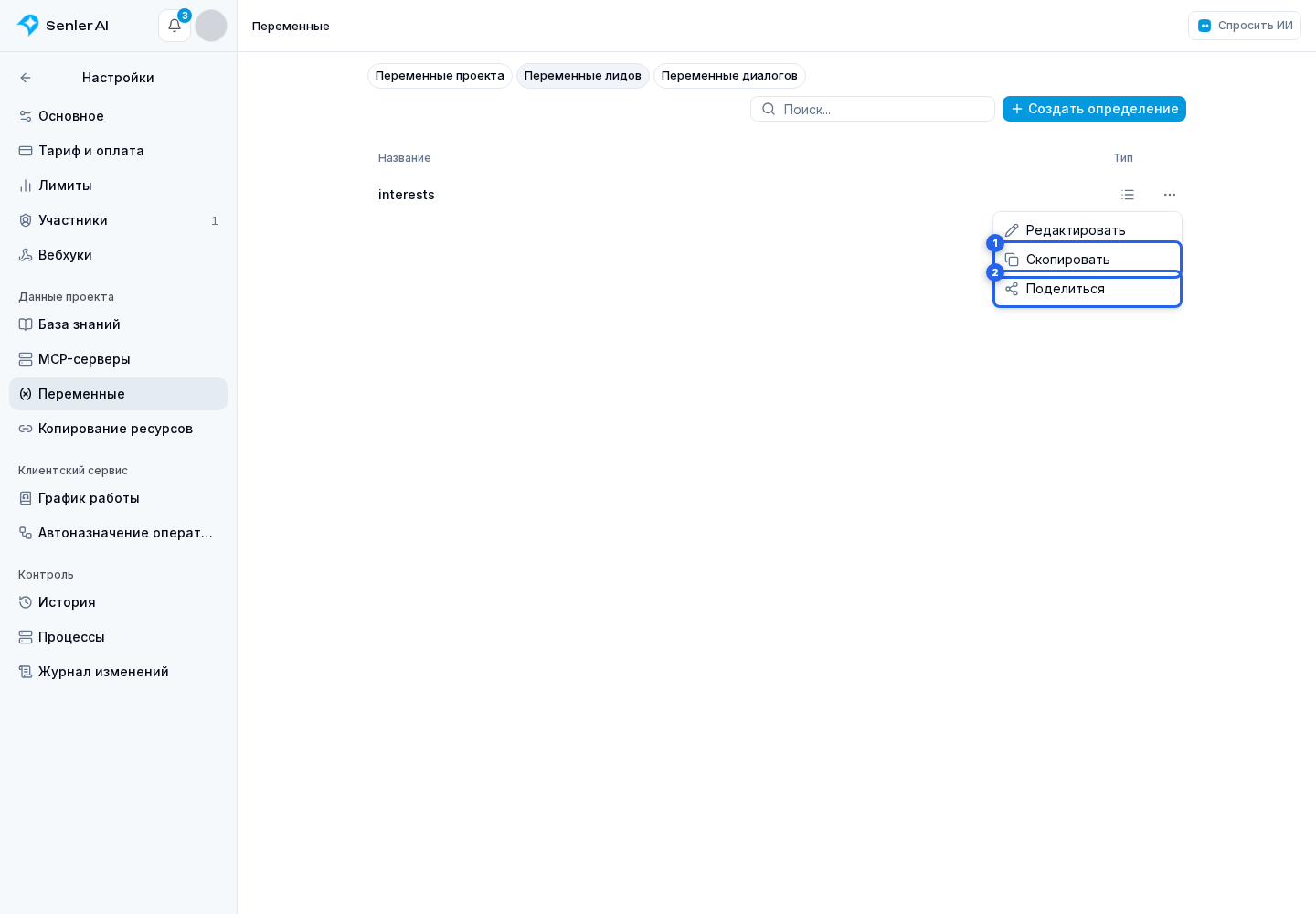Open the notifications bell

click(x=175, y=26)
